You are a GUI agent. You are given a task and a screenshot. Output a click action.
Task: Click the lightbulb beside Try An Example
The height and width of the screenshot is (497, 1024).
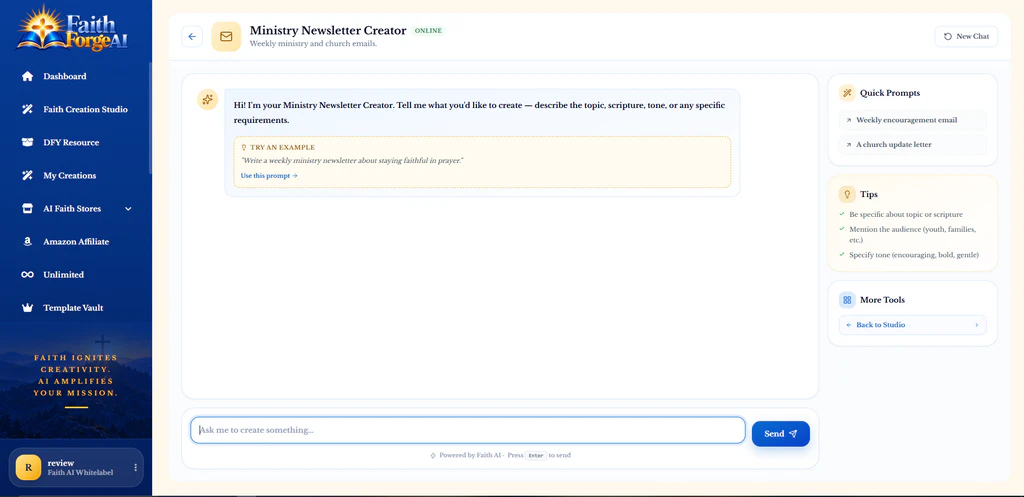point(244,148)
